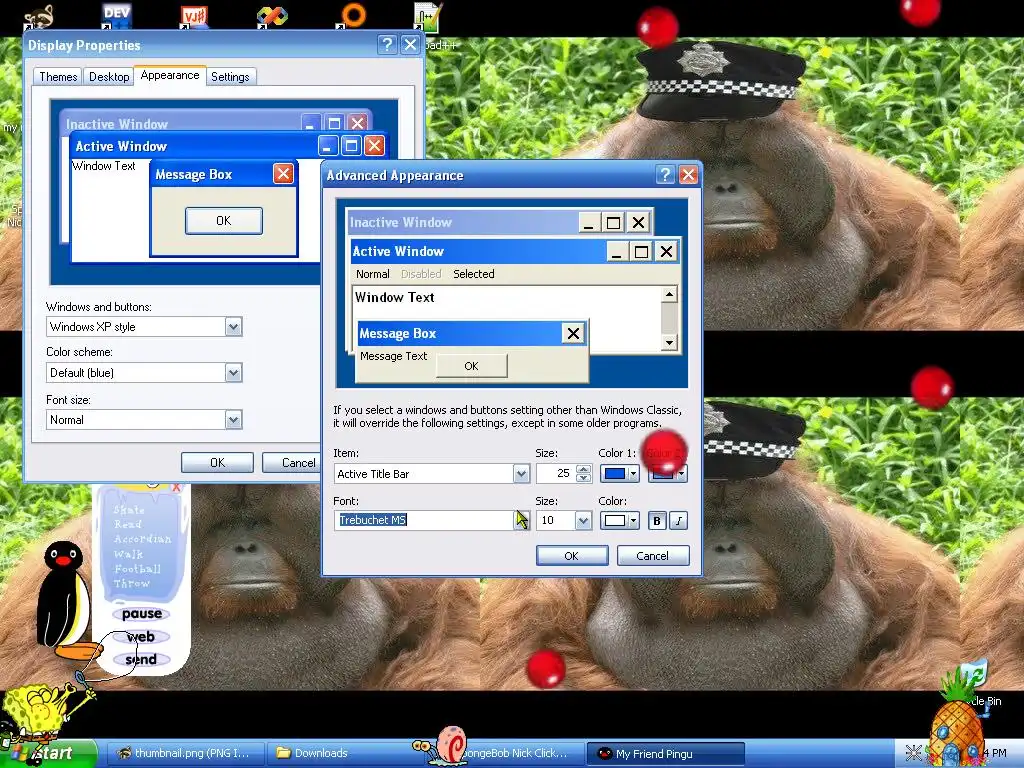Viewport: 1024px width, 768px height.
Task: Open the Font dropdown showing Trebuchet MS
Action: point(521,520)
